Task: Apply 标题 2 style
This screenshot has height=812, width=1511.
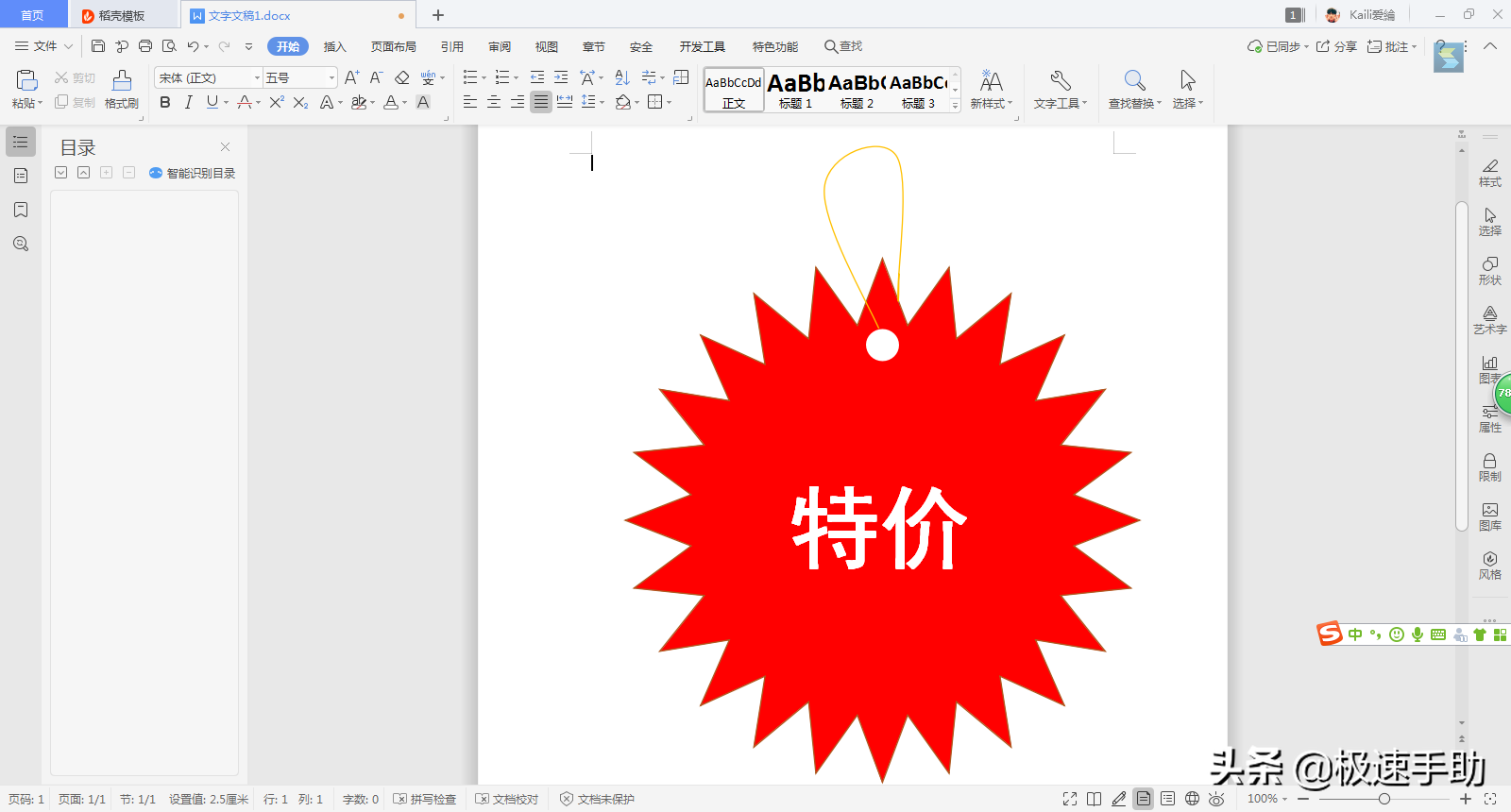Action: tap(857, 91)
